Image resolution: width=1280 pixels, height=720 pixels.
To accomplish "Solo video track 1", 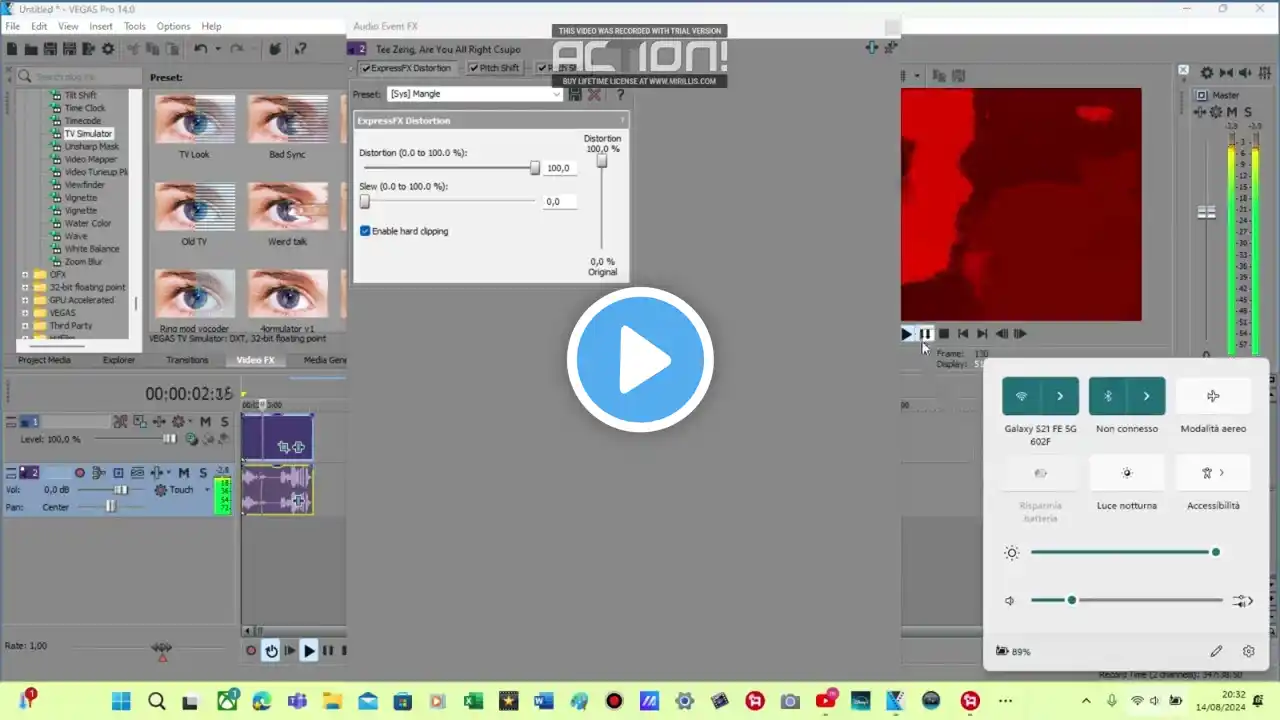I will click(224, 422).
